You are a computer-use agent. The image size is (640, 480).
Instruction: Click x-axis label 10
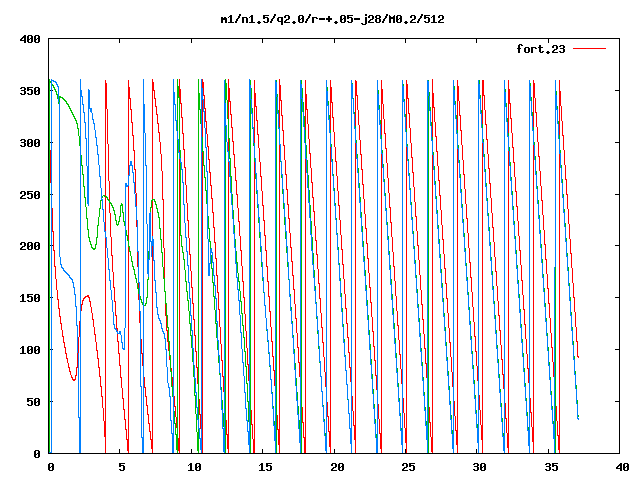point(194,467)
